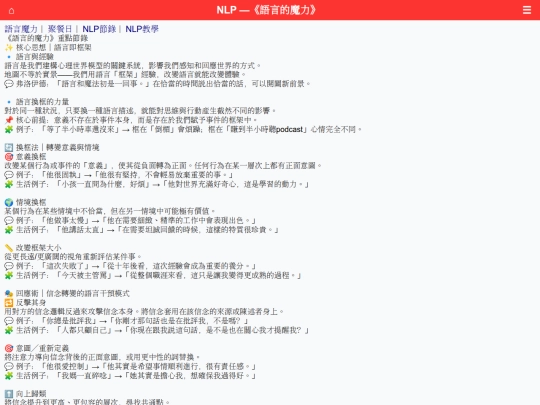Click speech bubble beside 他做事太慢 example
540x405 pixels.
(x=9, y=220)
